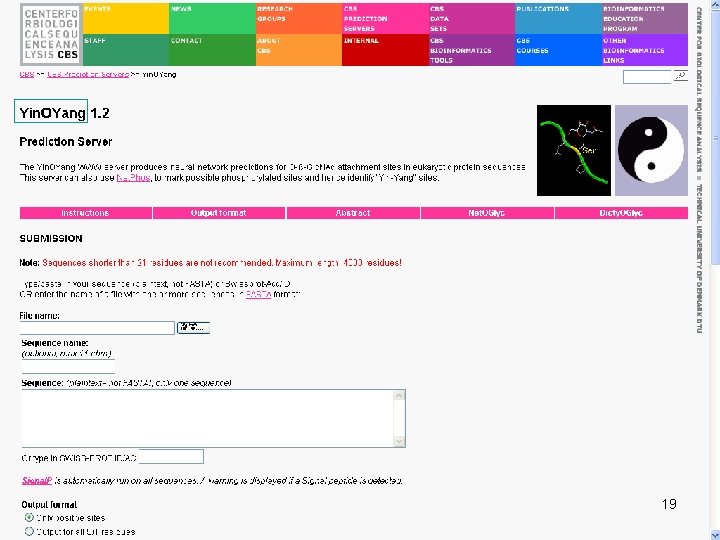
Task: Click the File name input field
Action: (97, 328)
